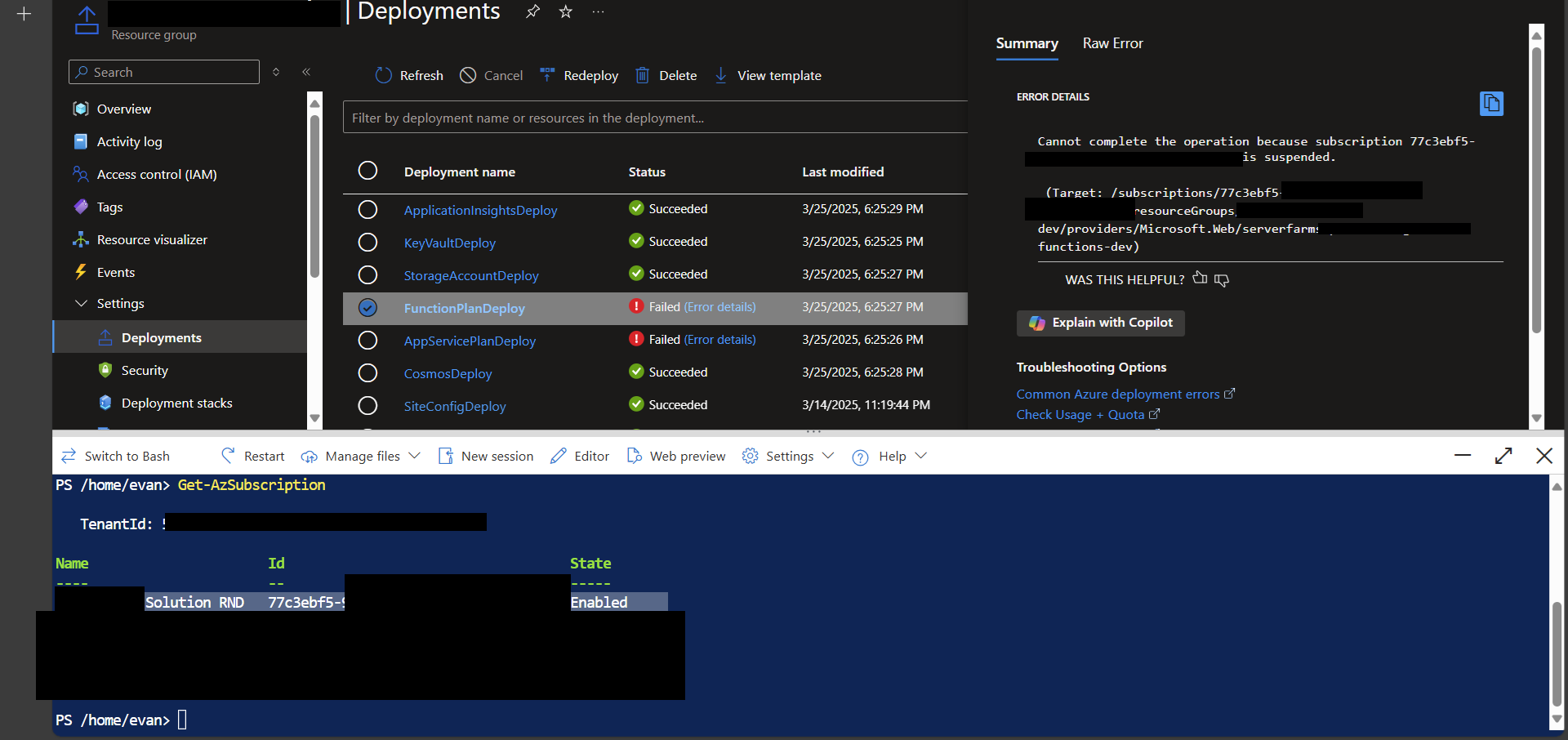Viewport: 1568px width, 740px height.
Task: Select the KeyVaultDeploy deployment radio button
Action: pos(367,242)
